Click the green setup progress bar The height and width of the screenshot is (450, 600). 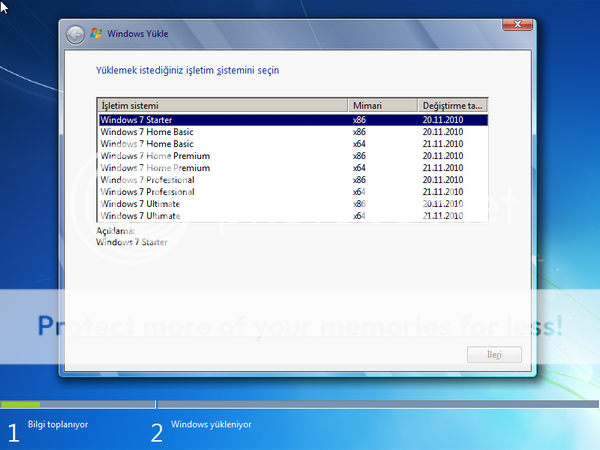(20, 404)
